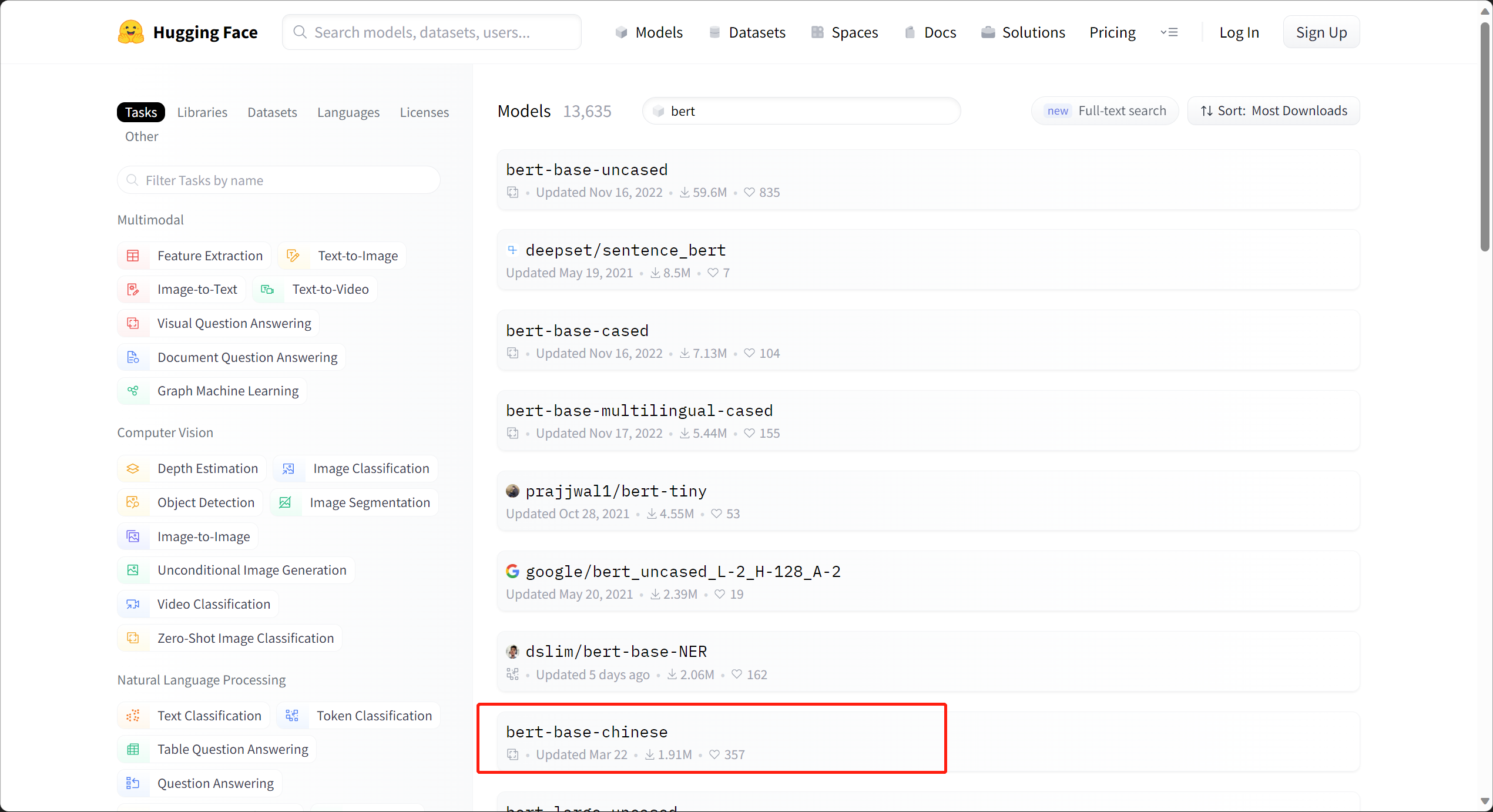Click the dslim user avatar
The width and height of the screenshot is (1493, 812).
(x=512, y=652)
